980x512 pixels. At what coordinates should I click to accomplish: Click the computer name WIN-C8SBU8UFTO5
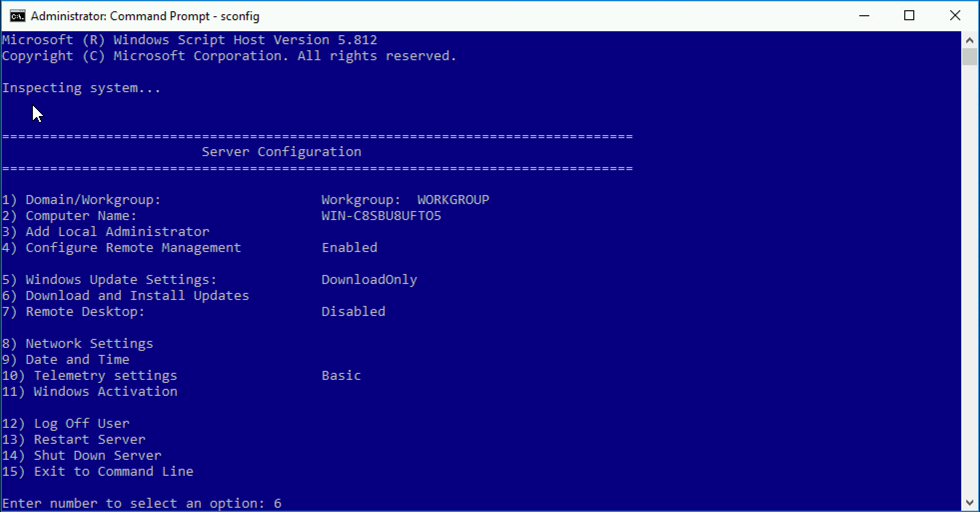point(381,216)
